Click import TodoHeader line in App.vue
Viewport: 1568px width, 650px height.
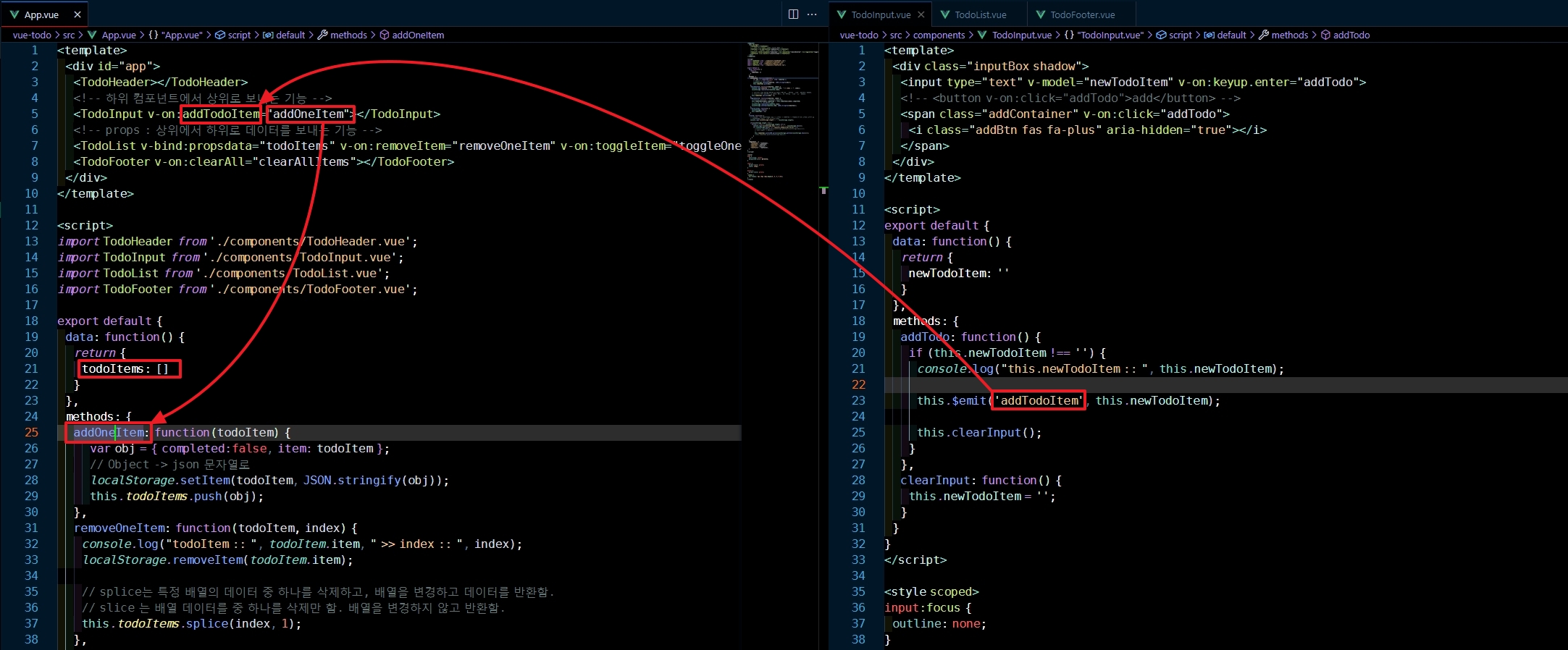coord(238,241)
